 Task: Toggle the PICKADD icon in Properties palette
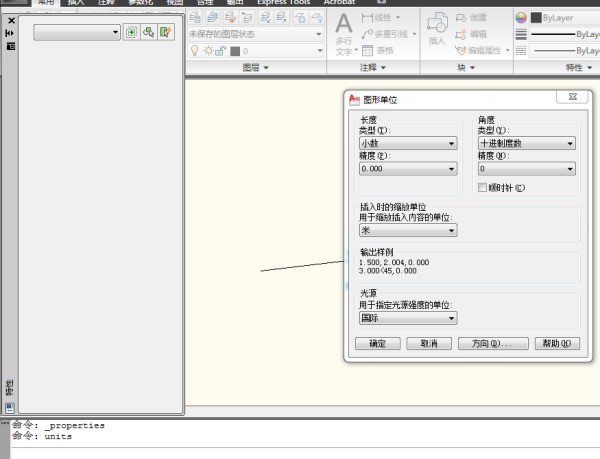click(x=132, y=33)
